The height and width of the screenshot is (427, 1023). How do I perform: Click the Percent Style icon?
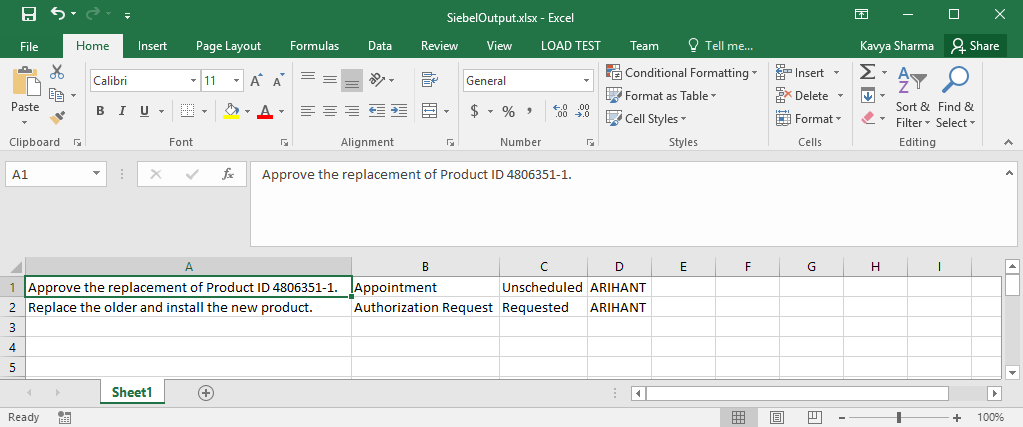point(508,111)
